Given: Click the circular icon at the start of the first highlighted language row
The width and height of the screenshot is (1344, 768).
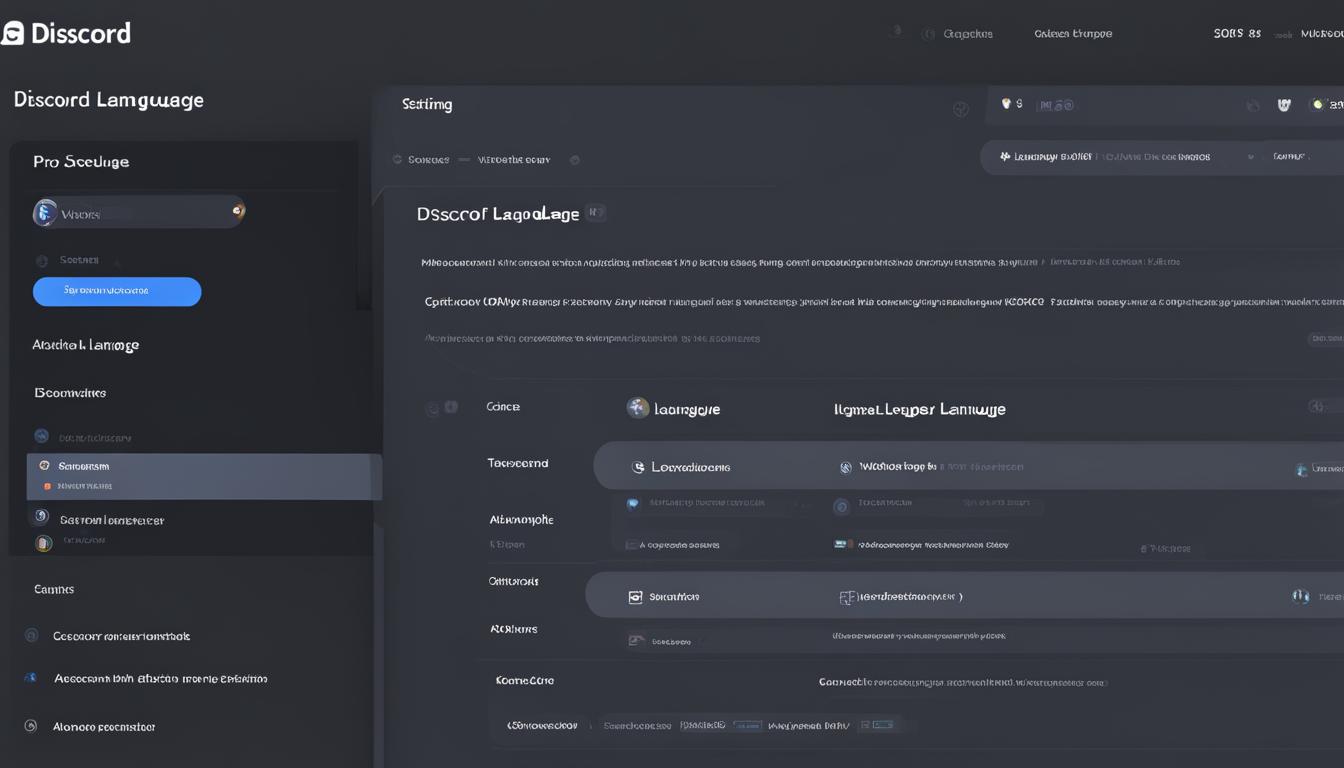Looking at the screenshot, I should (x=637, y=467).
